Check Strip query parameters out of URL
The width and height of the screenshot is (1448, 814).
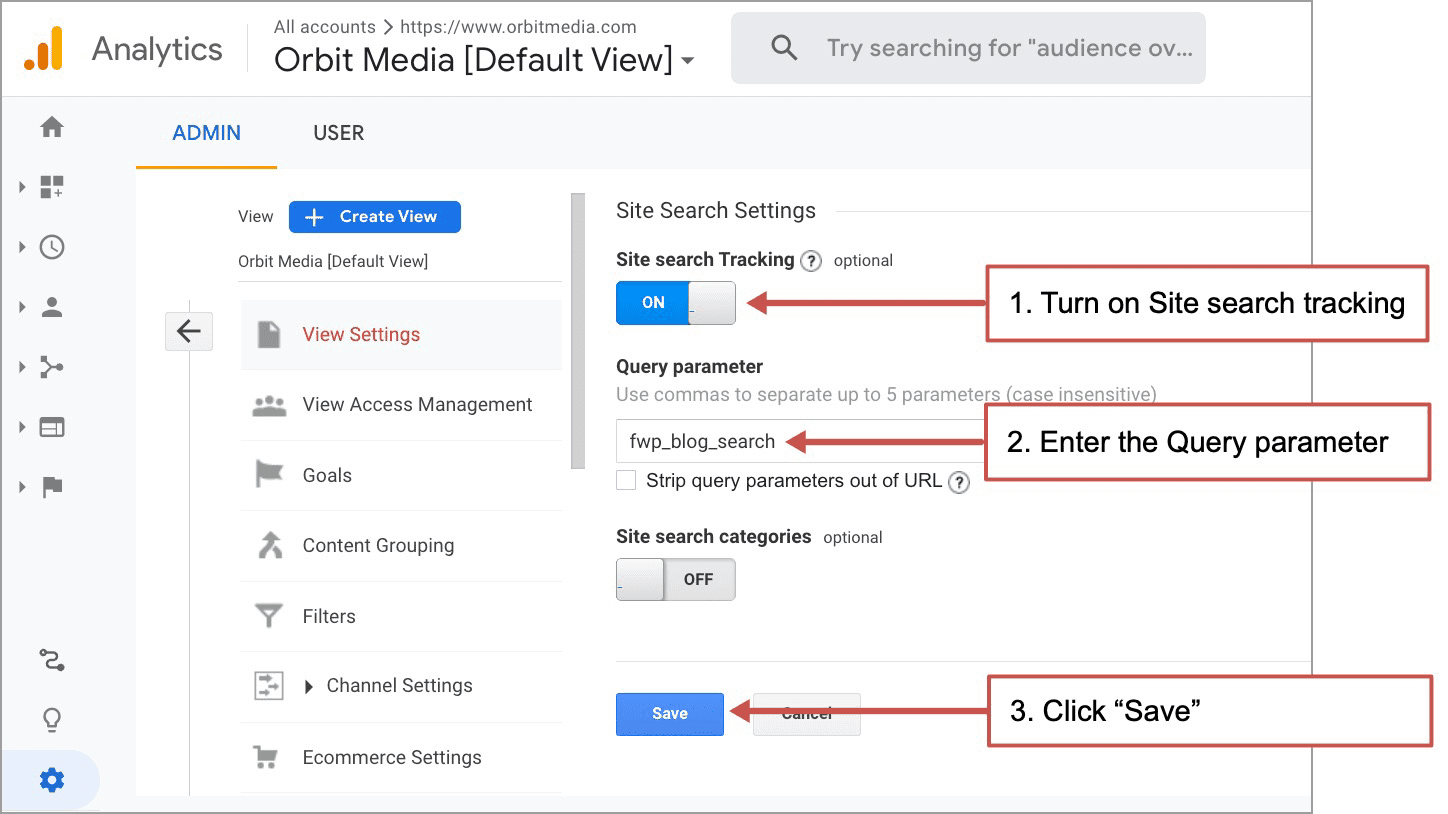click(626, 480)
